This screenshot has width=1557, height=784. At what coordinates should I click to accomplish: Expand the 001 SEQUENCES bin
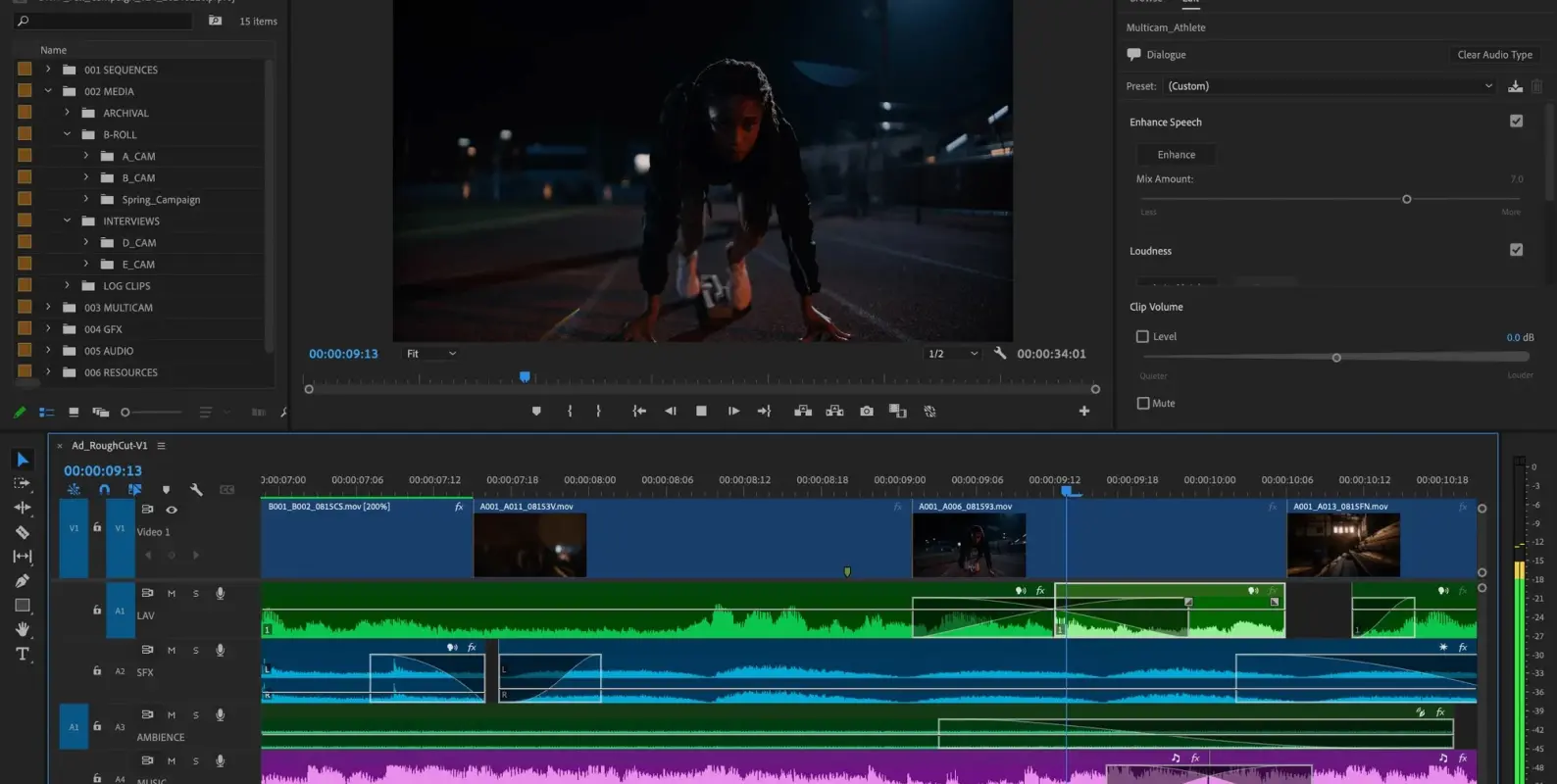48,70
